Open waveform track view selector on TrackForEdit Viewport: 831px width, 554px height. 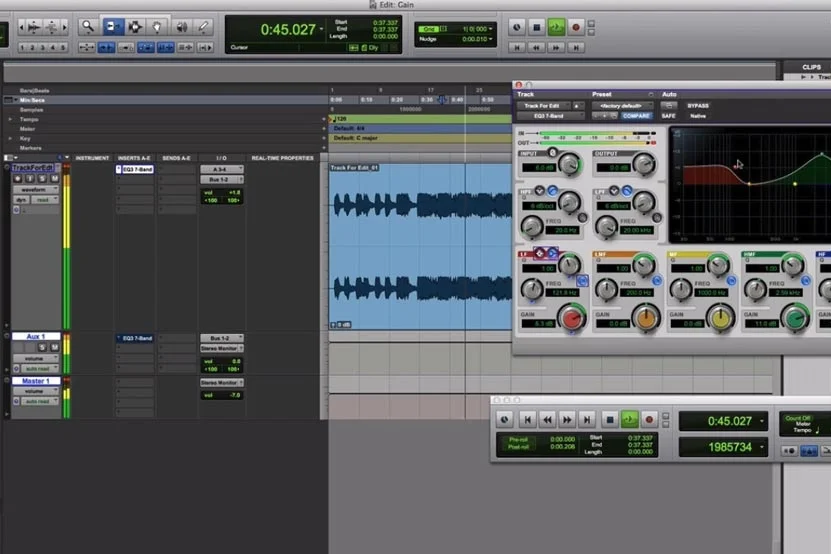(x=36, y=189)
